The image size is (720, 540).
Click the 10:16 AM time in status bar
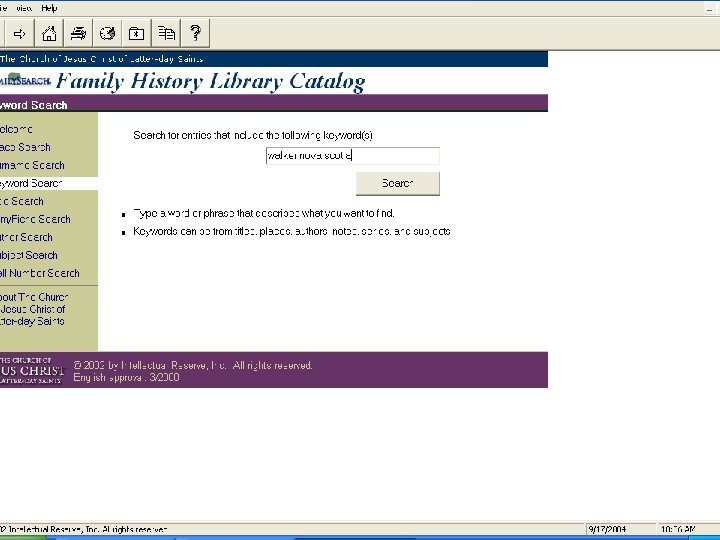678,529
